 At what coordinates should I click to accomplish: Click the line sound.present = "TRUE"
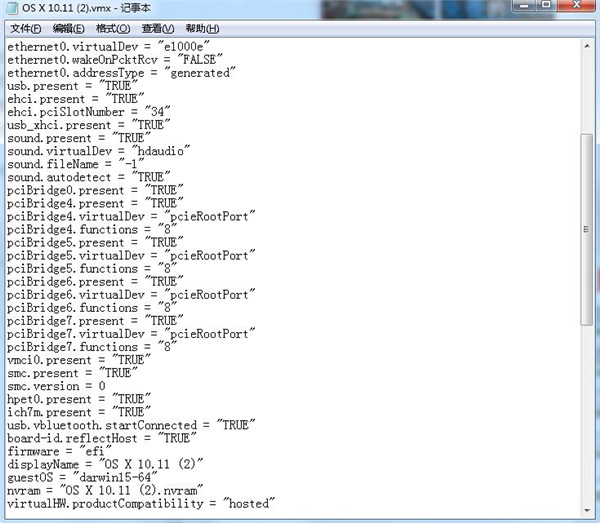pos(79,138)
